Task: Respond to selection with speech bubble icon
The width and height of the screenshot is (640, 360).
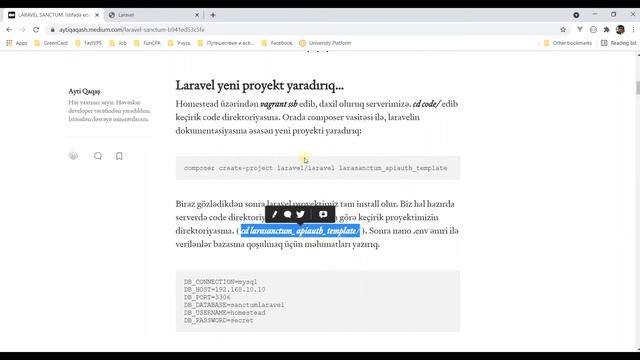Action: 288,214
